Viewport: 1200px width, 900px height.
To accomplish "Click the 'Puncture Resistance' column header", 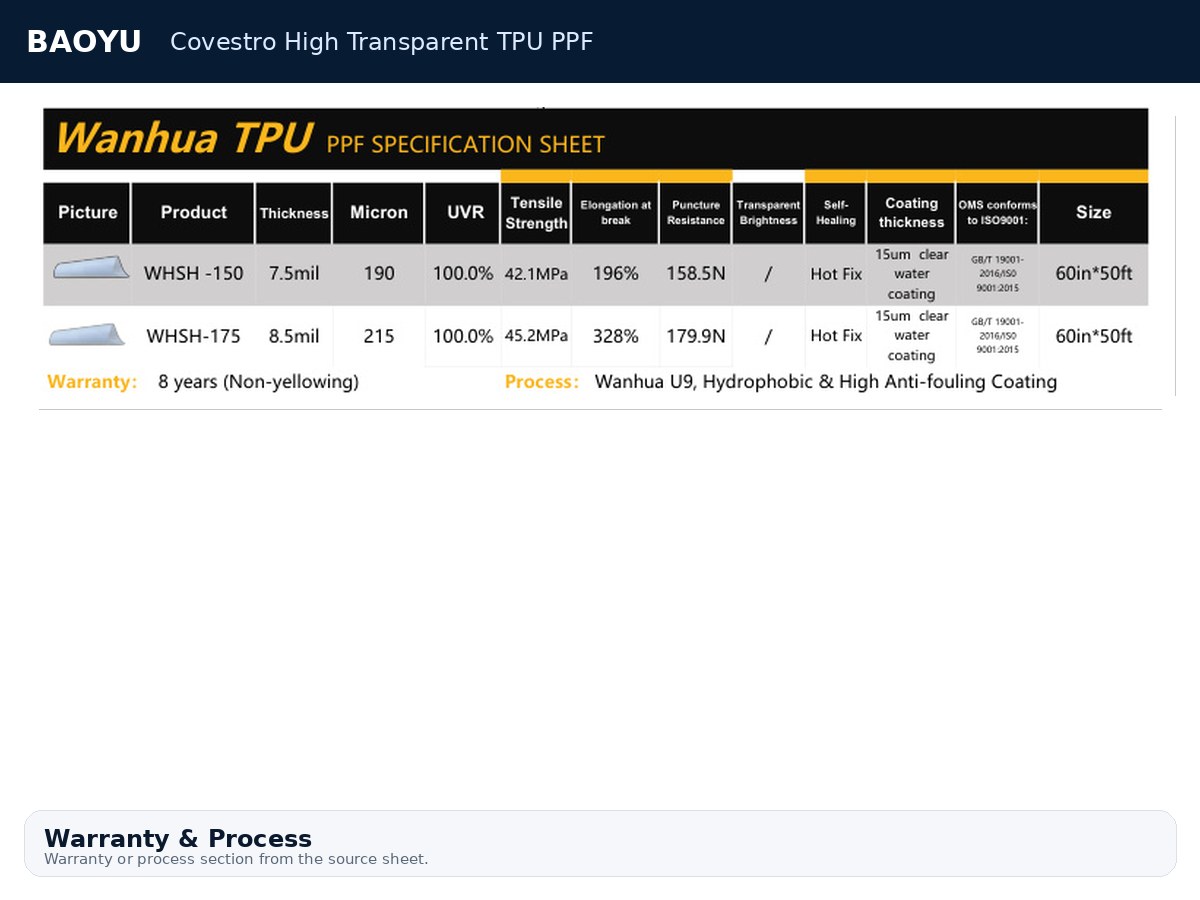I will point(696,212).
